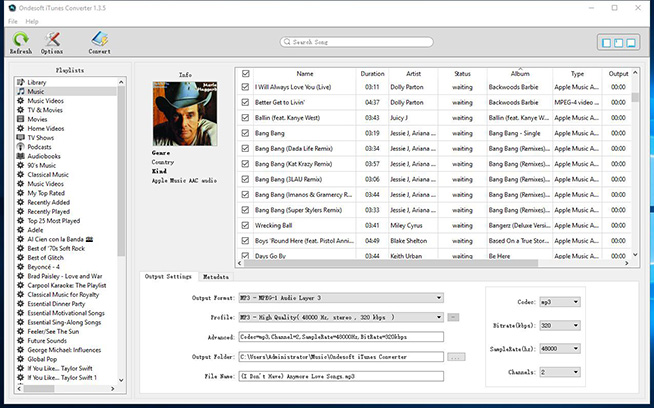Click the song list vertical scrollbar
This screenshot has width=654, height=408.
[635, 97]
